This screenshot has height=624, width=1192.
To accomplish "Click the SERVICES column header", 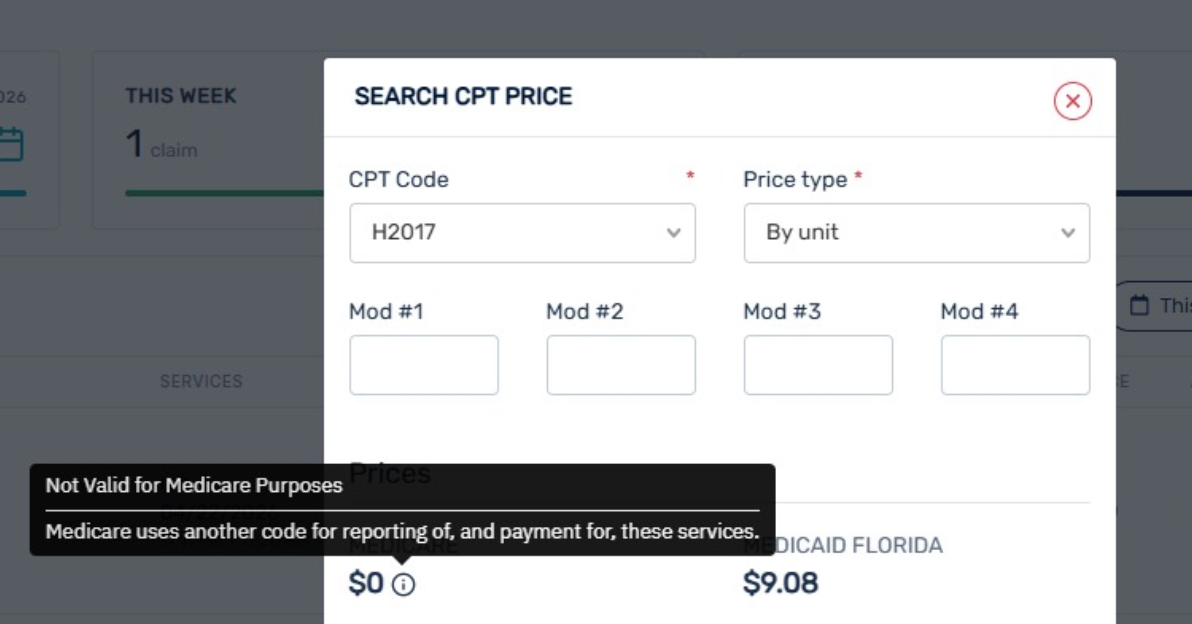I will 201,381.
